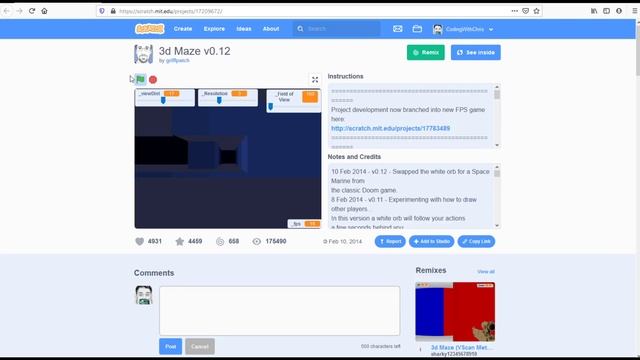Open My Stuff folder icon

tap(417, 29)
